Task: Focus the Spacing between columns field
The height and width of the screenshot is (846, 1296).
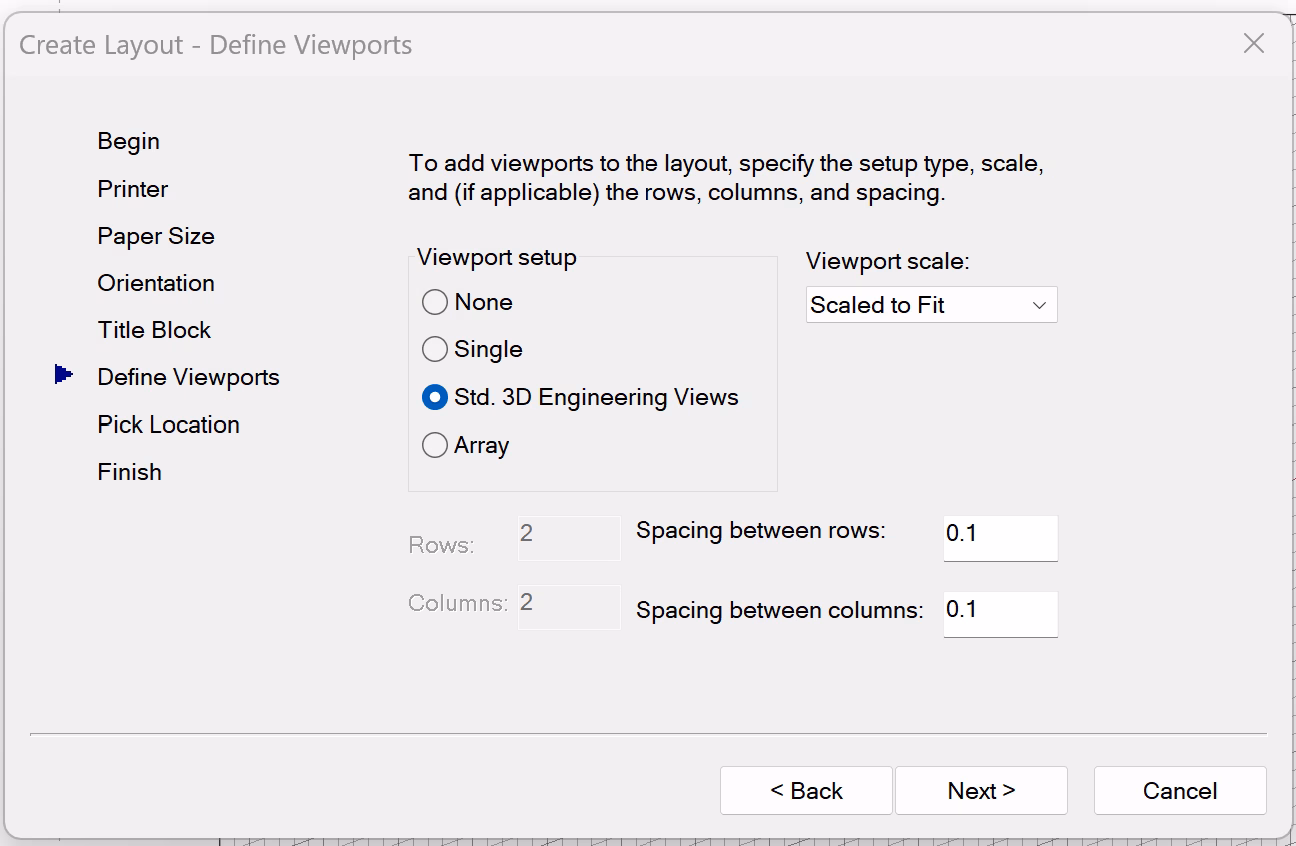Action: point(1000,613)
